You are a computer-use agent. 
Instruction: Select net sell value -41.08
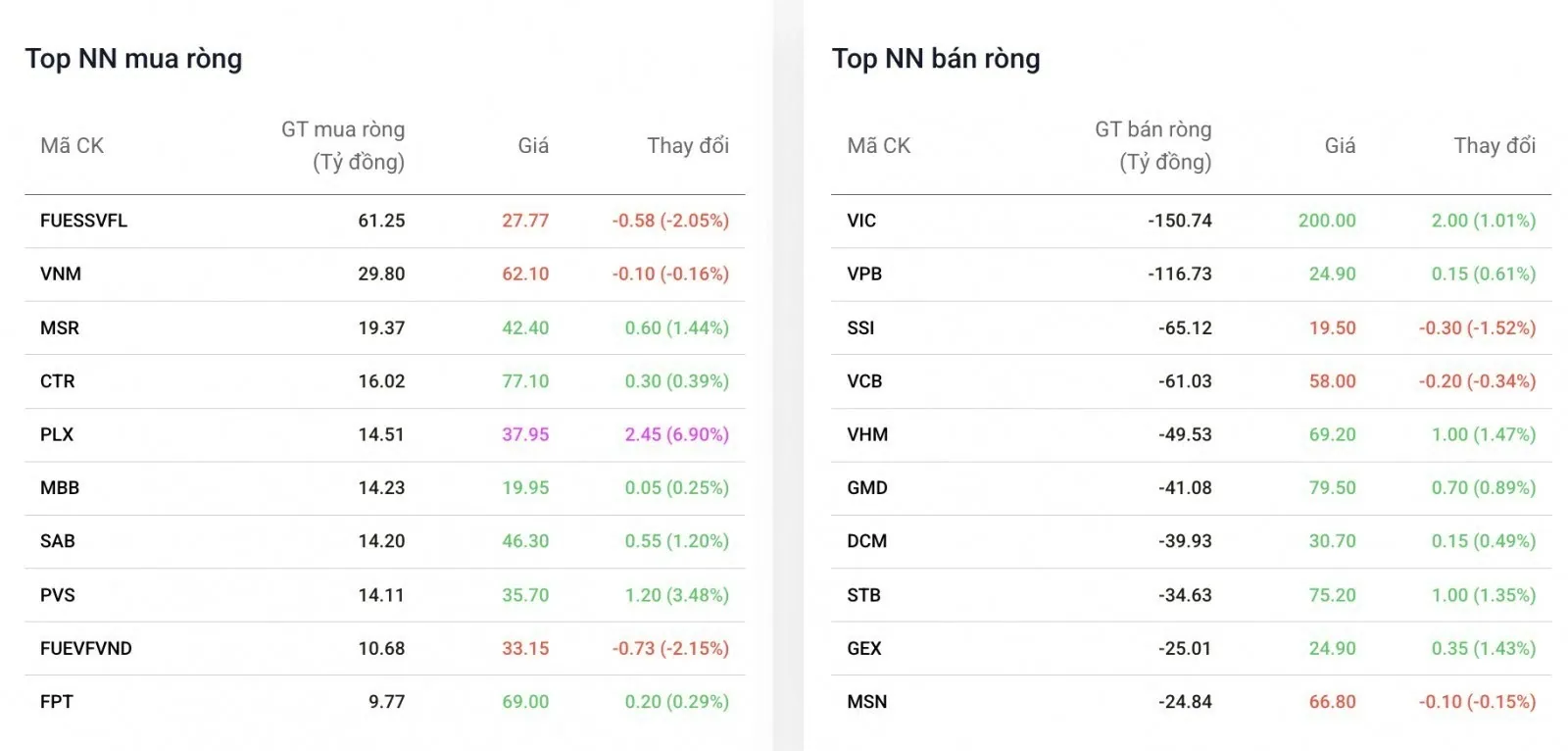[x=1185, y=488]
